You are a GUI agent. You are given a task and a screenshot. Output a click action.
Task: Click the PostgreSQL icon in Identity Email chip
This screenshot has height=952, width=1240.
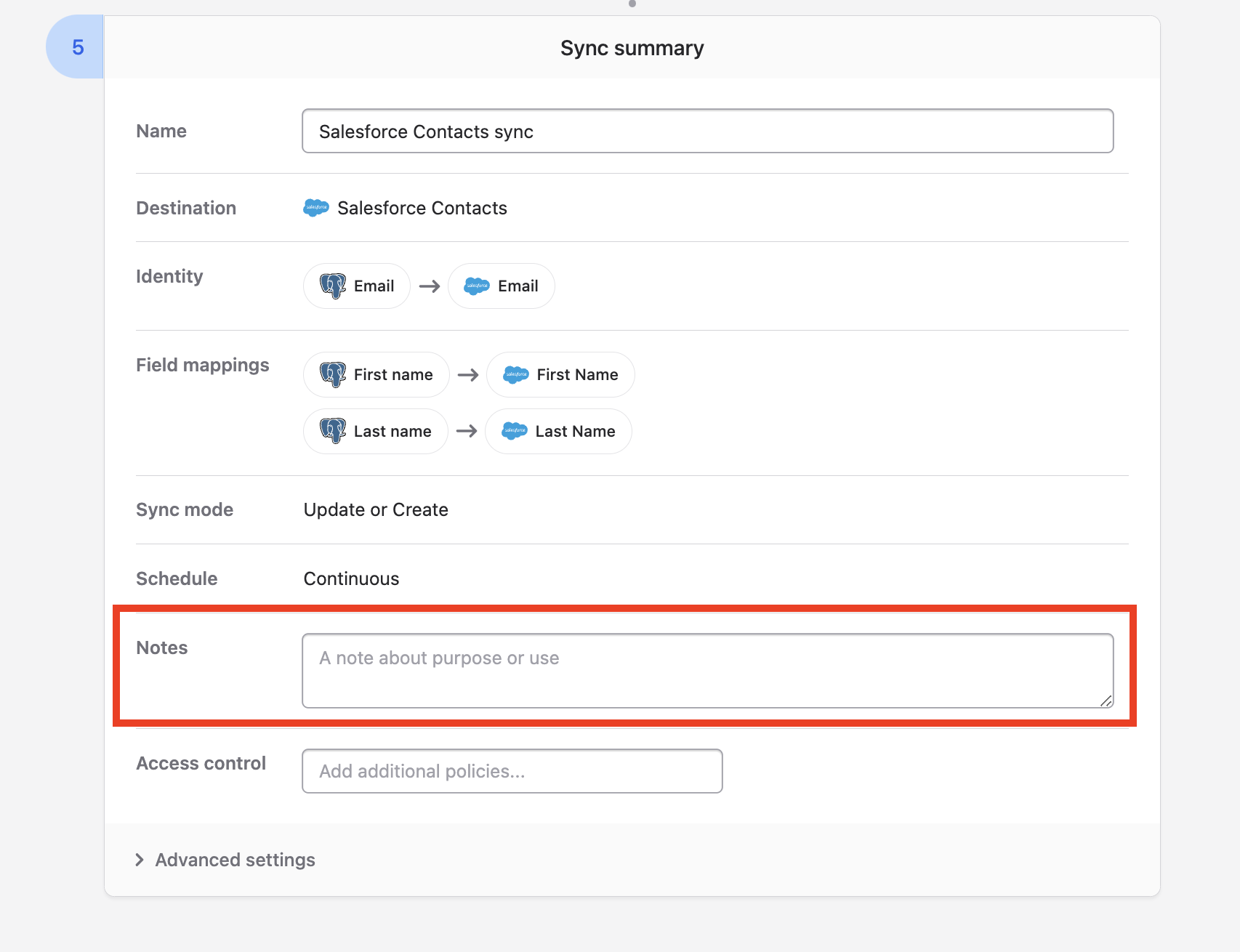pos(333,286)
